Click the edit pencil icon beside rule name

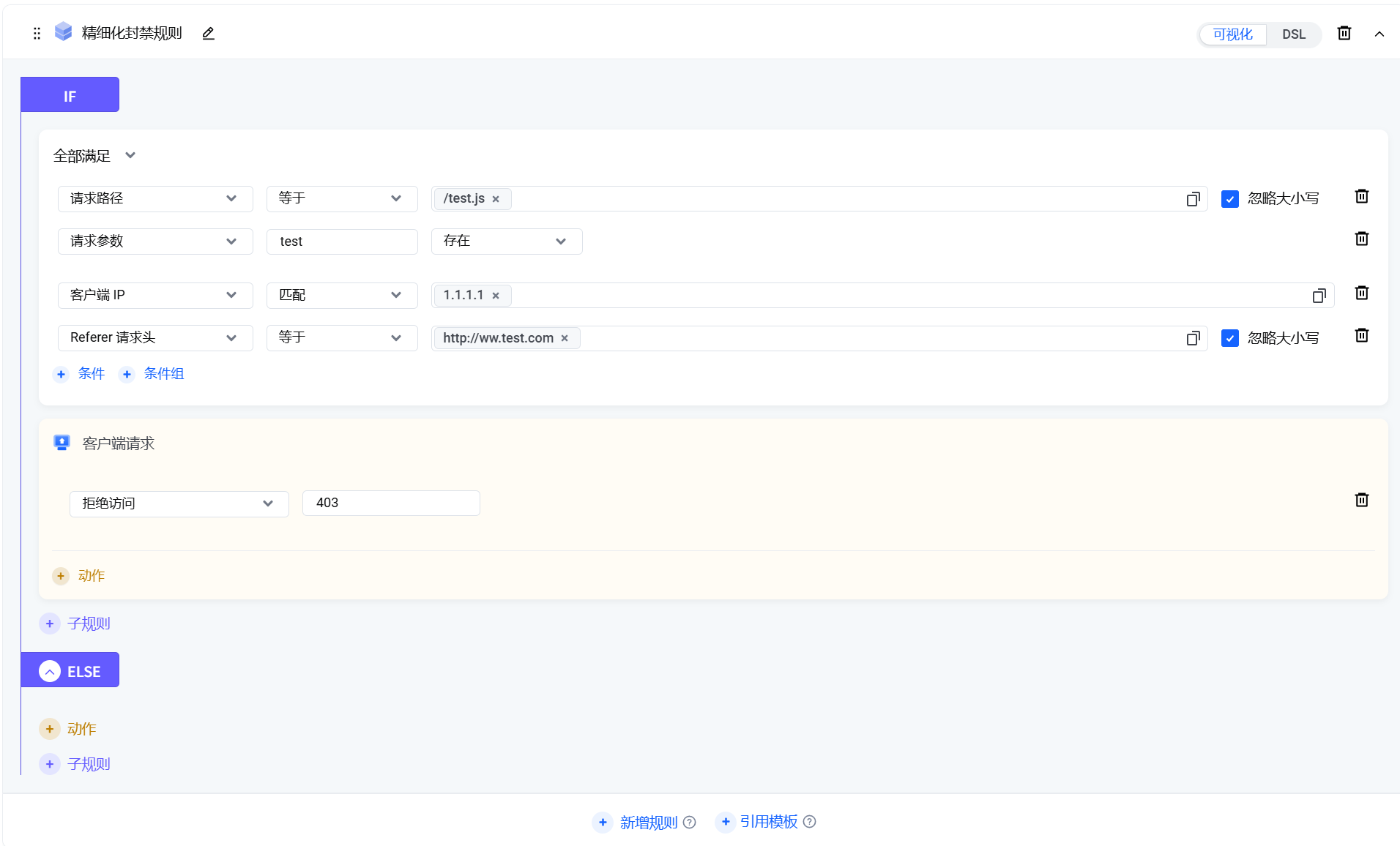(x=209, y=34)
